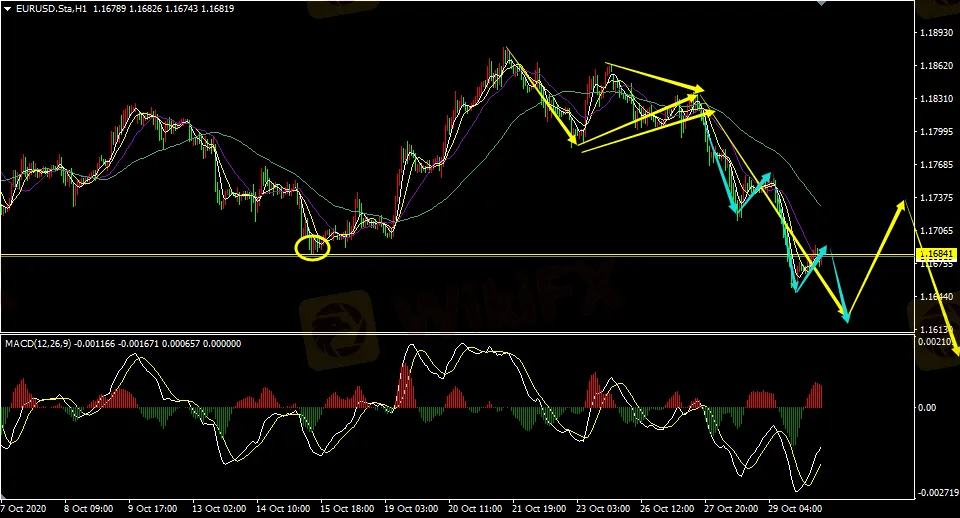Click the 20 Oct 11:00 time label
960x518 pixels.
(x=475, y=509)
